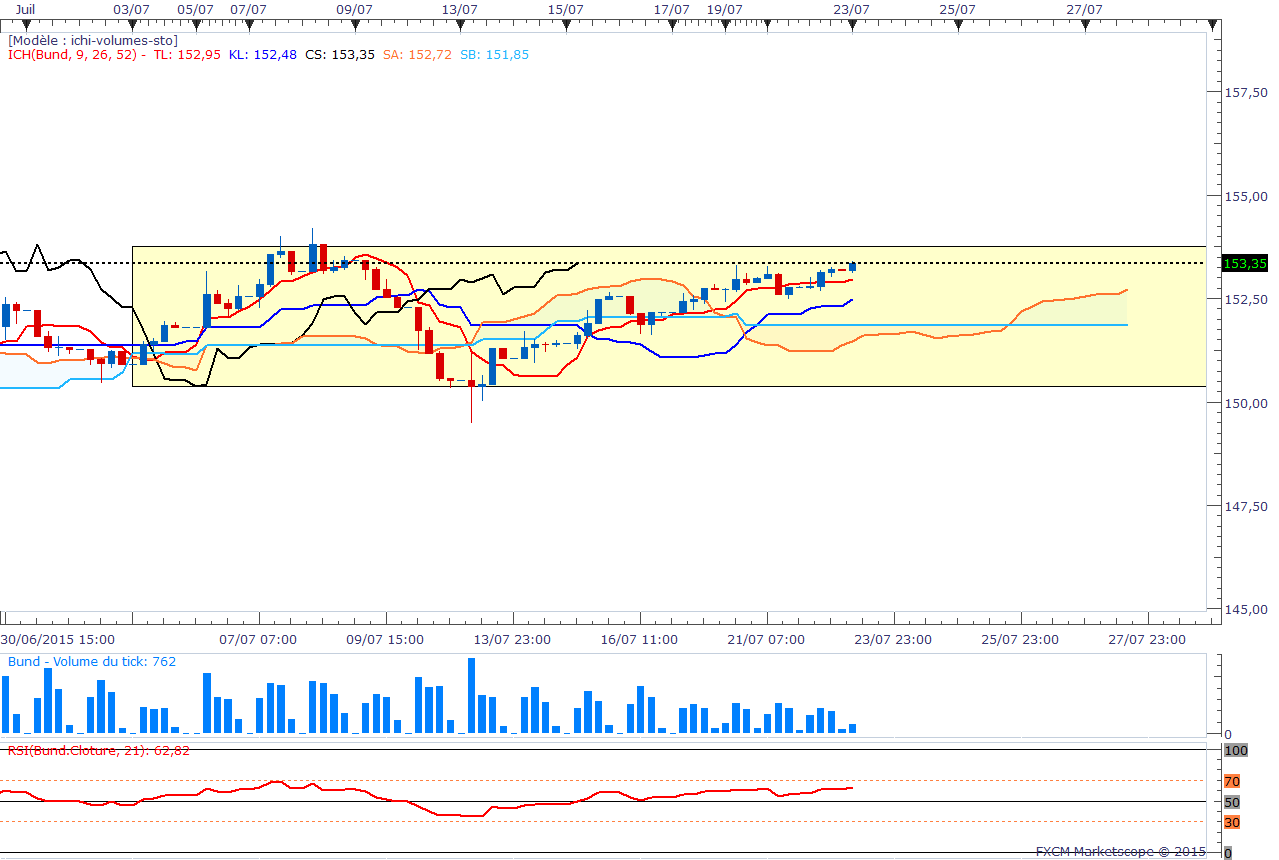This screenshot has width=1279, height=860.
Task: Select the ICH(Bund, 9, 26, 52) indicator label
Action: coord(72,54)
